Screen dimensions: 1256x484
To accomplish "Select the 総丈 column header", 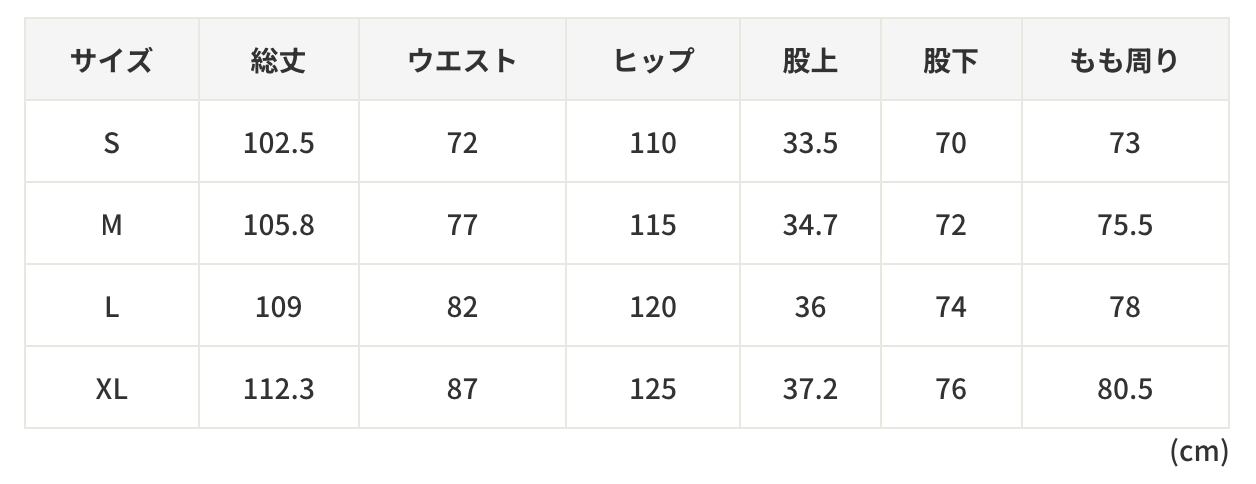I will [278, 61].
